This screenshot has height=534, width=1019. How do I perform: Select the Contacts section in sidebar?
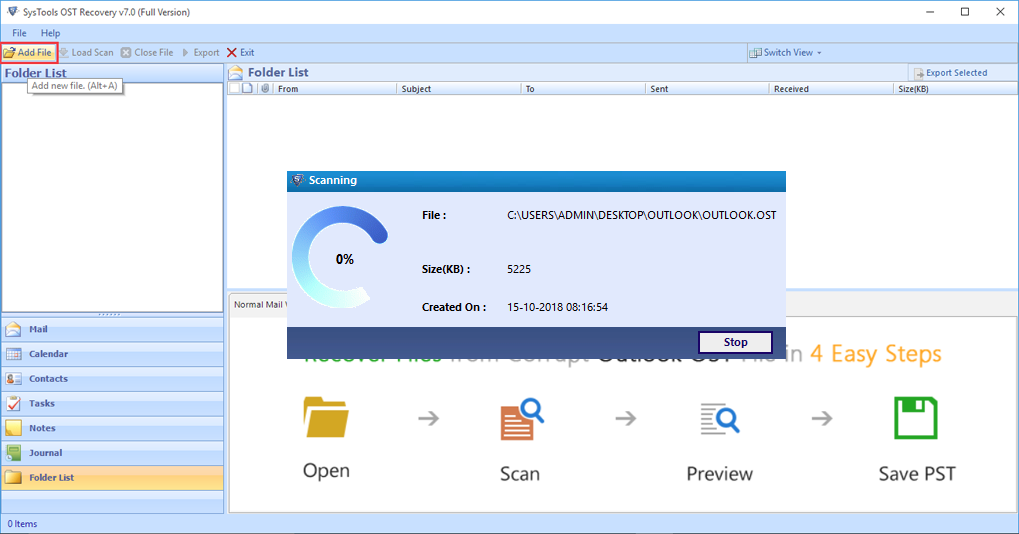[112, 379]
